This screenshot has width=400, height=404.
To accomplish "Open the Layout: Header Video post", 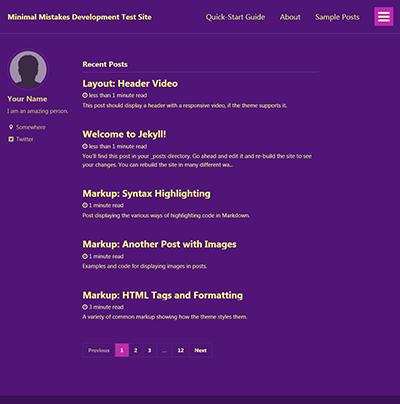I will pyautogui.click(x=130, y=83).
